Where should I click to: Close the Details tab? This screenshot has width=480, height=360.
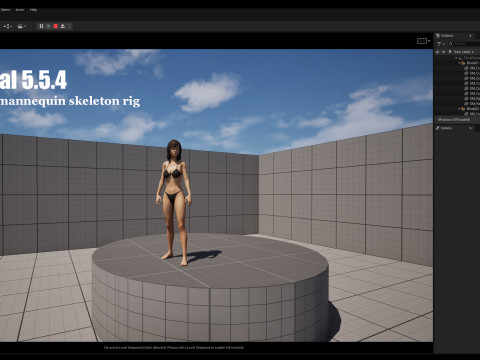coord(470,128)
